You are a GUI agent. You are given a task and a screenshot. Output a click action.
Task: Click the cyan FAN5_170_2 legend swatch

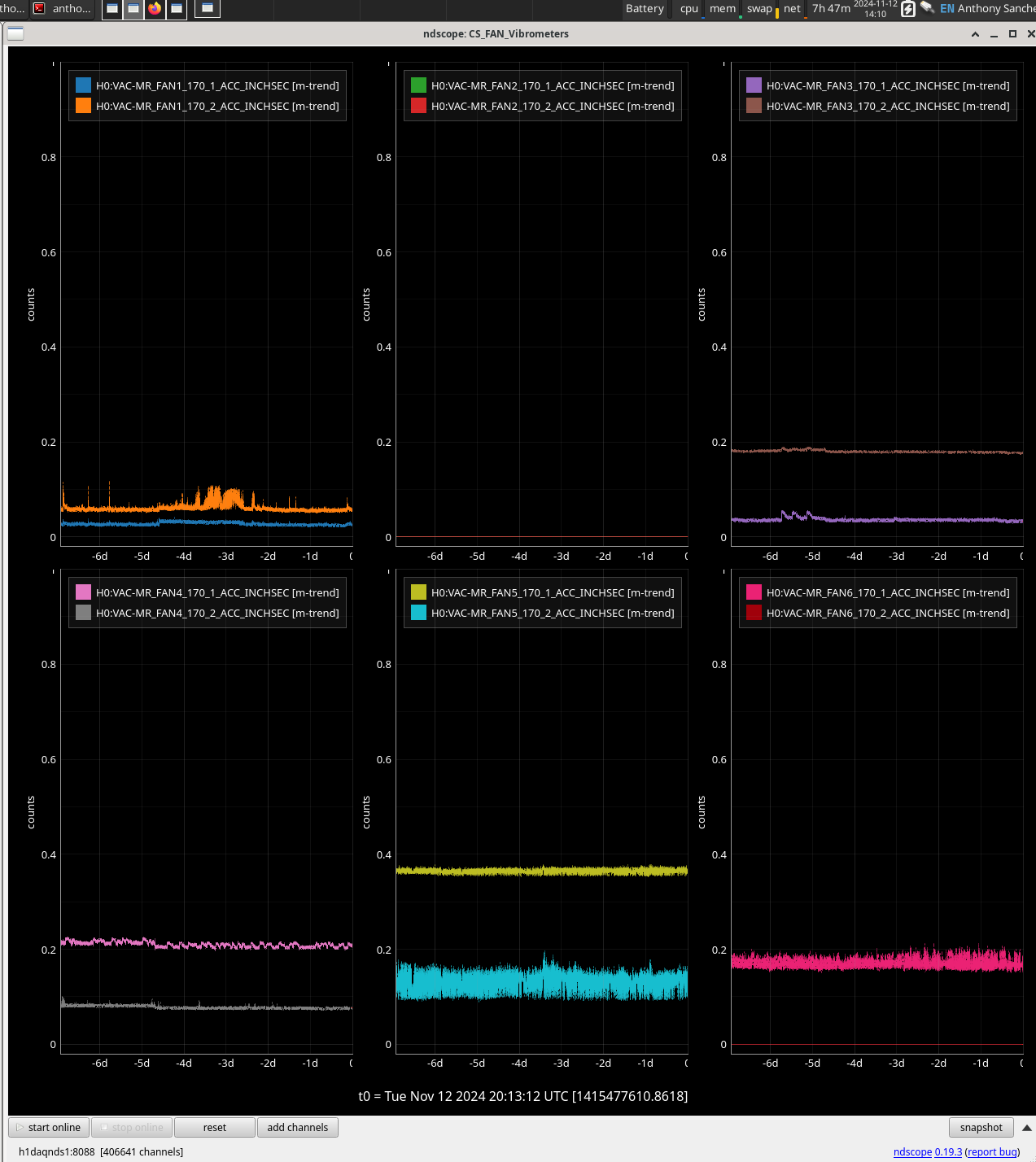pyautogui.click(x=418, y=613)
